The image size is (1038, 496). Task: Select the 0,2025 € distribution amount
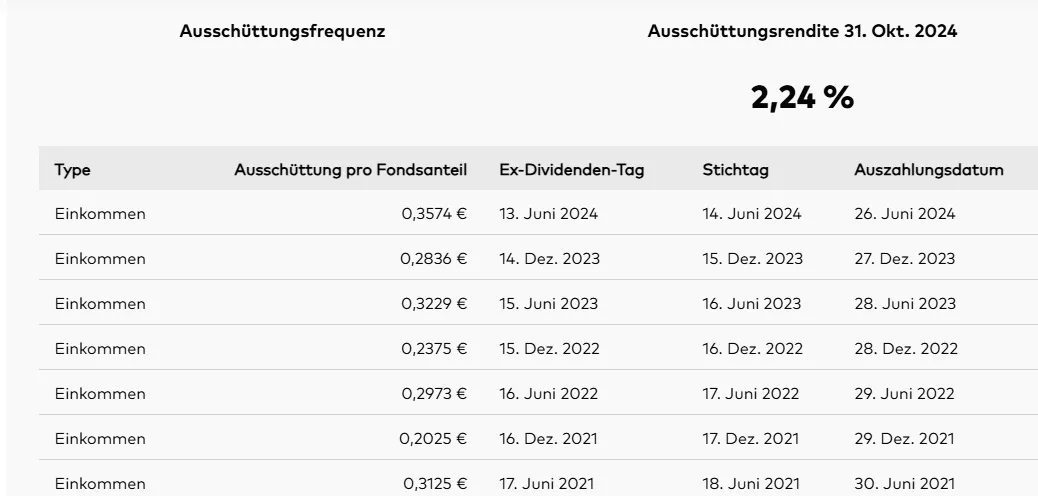(x=433, y=439)
